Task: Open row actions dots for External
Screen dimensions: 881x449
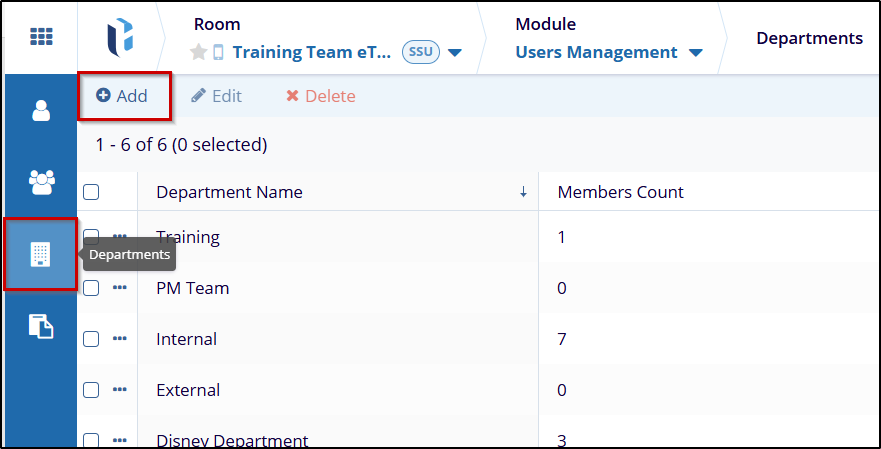Action: (x=120, y=389)
